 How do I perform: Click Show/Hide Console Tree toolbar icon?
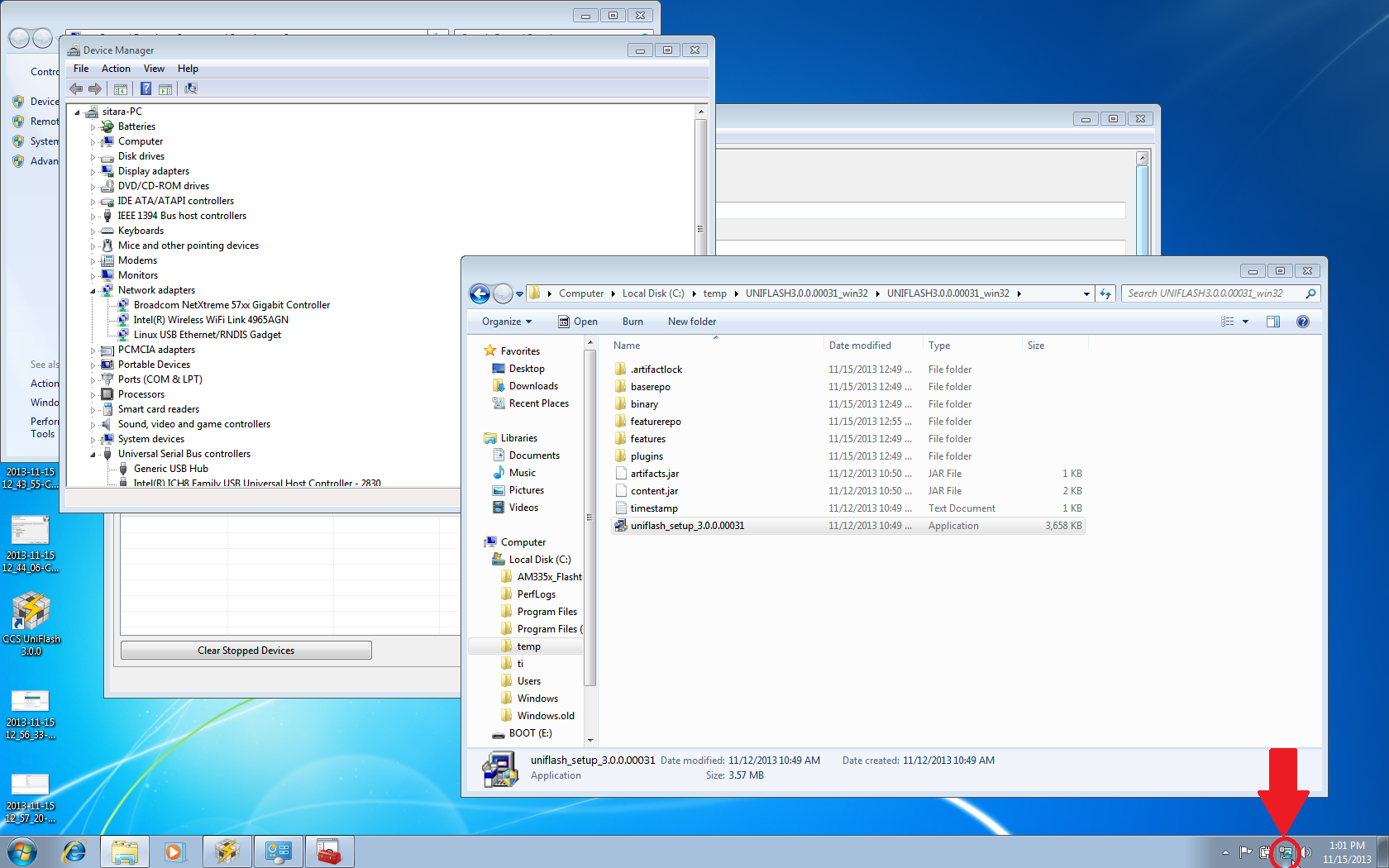(121, 88)
